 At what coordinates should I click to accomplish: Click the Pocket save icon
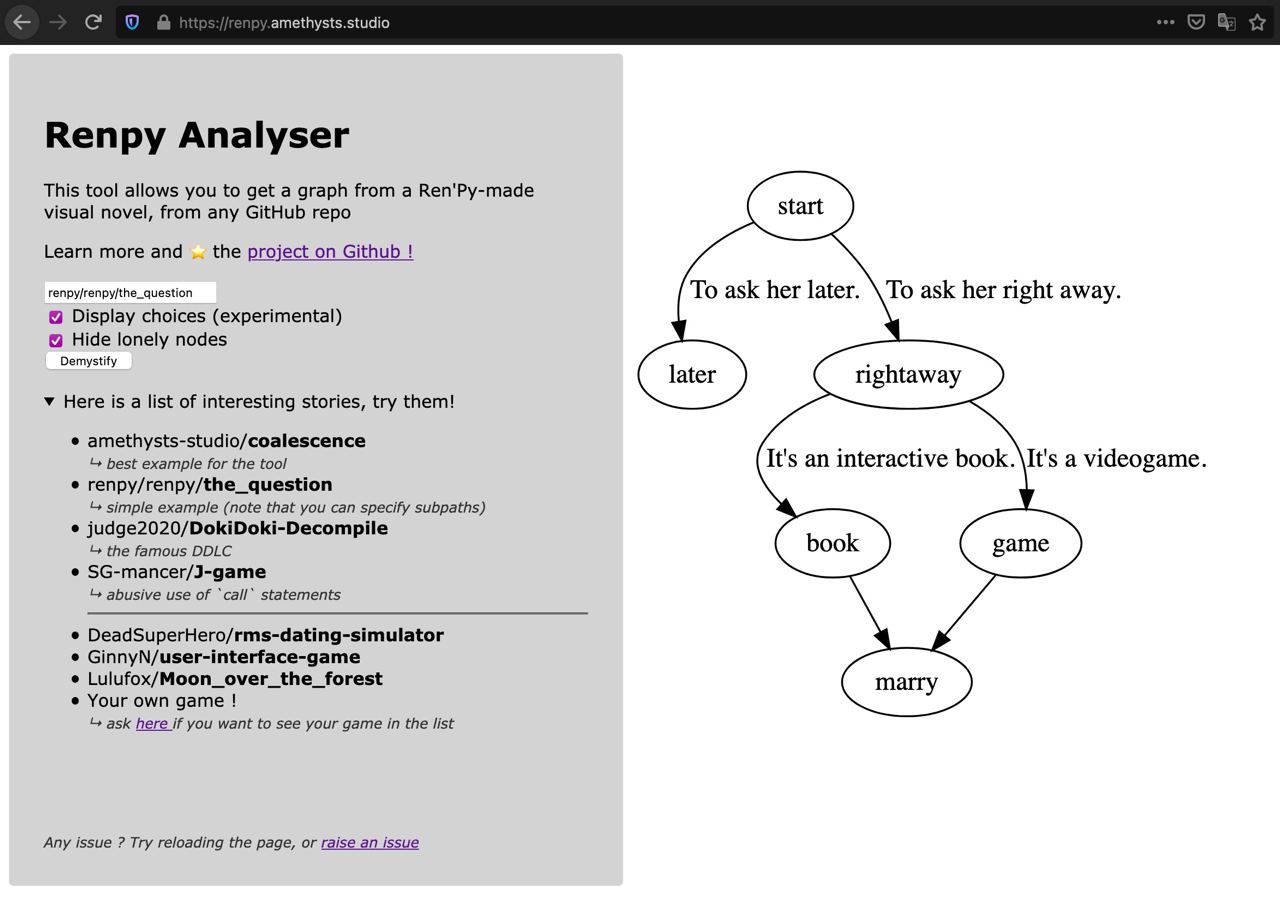(x=1196, y=22)
